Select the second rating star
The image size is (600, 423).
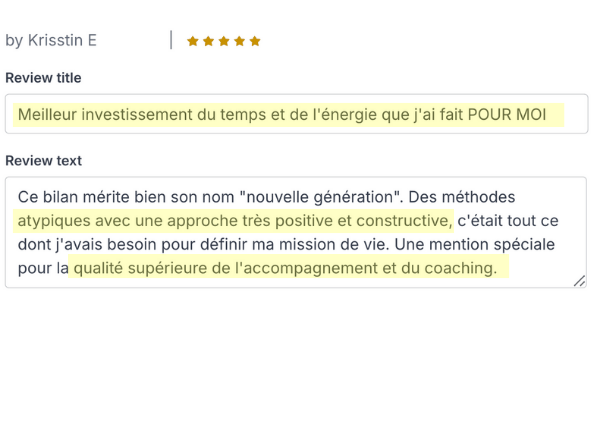click(208, 41)
